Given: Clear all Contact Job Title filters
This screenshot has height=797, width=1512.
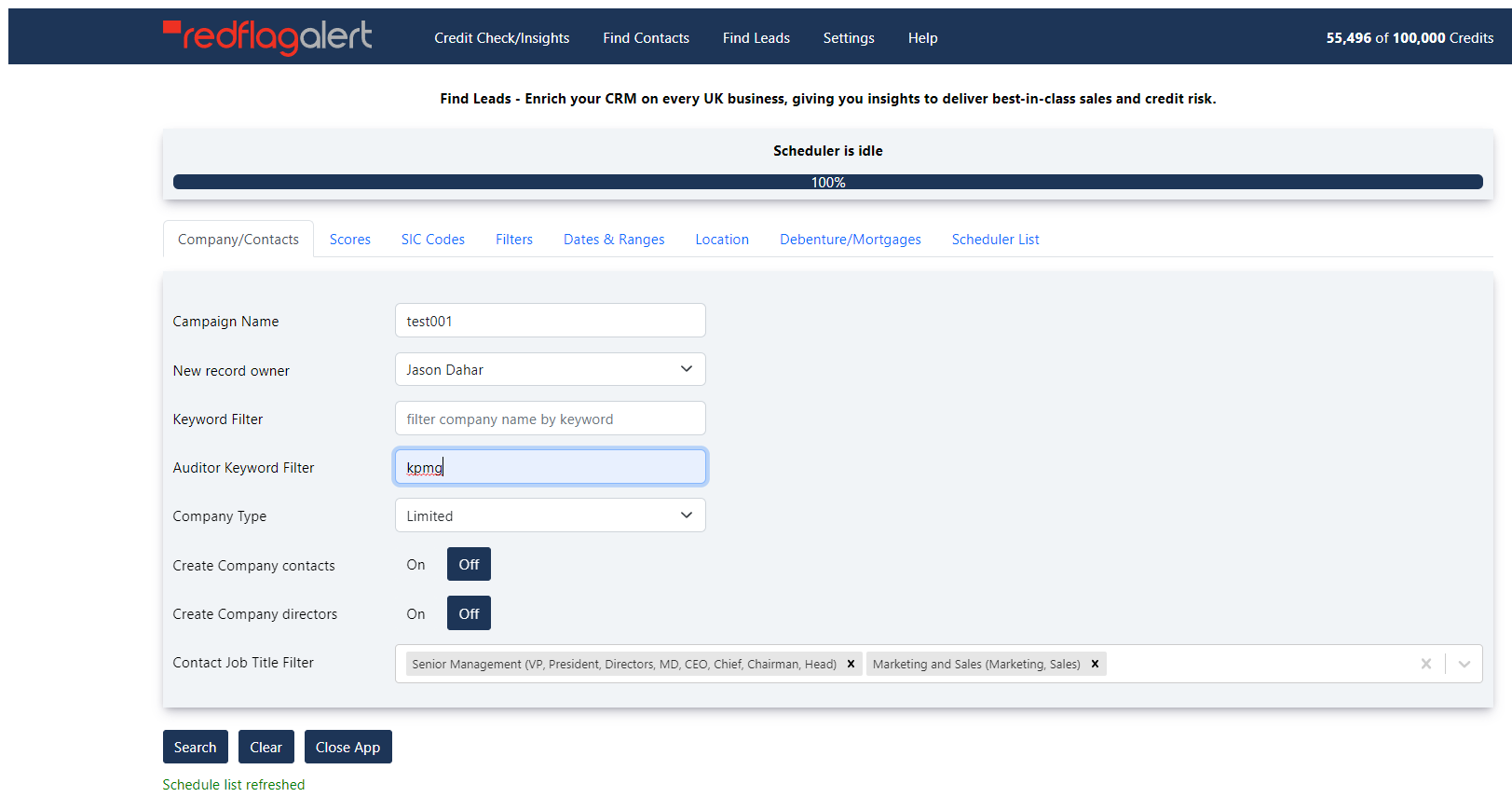Looking at the screenshot, I should pos(1425,664).
